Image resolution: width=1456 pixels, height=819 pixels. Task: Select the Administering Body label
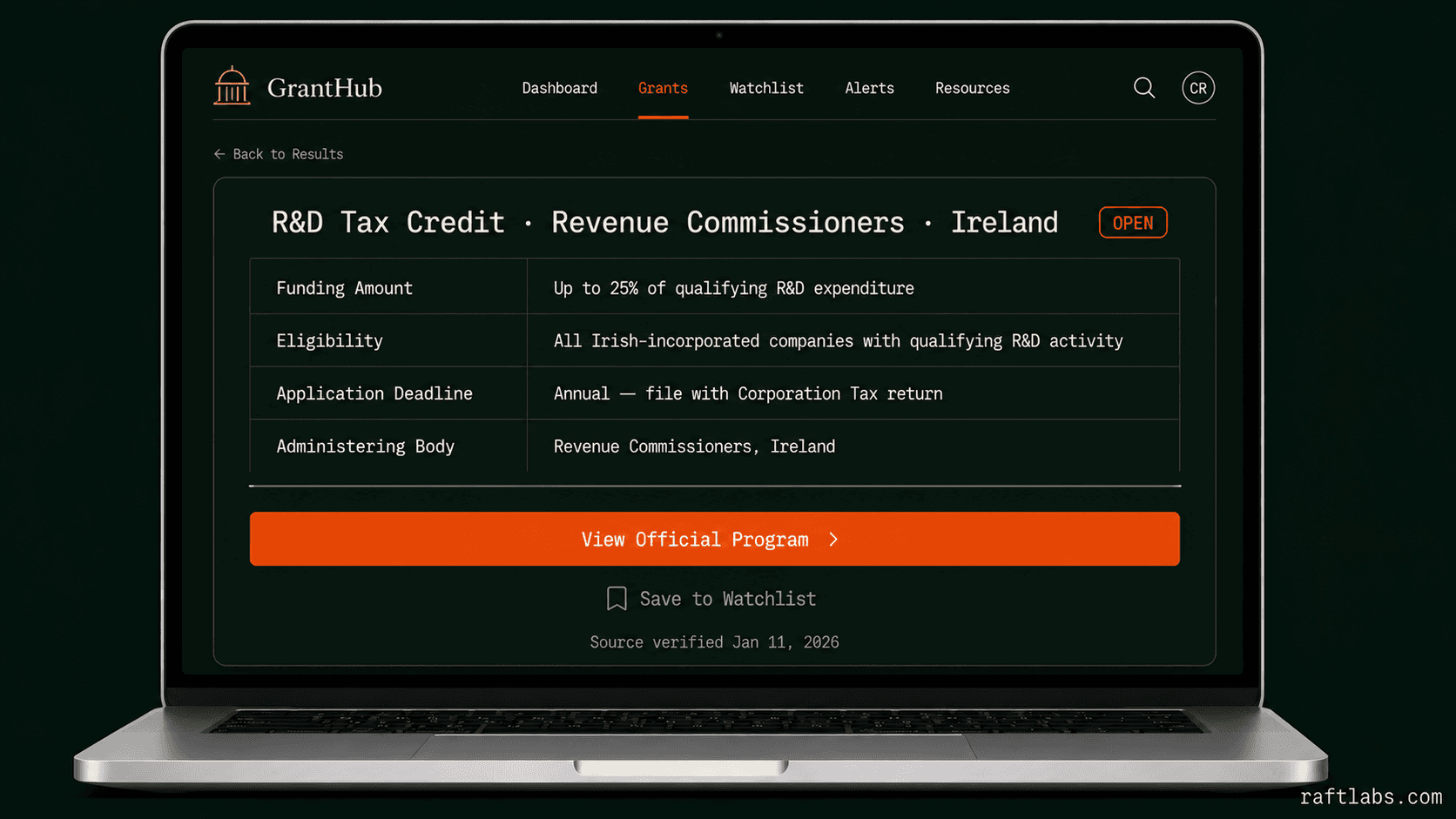366,446
